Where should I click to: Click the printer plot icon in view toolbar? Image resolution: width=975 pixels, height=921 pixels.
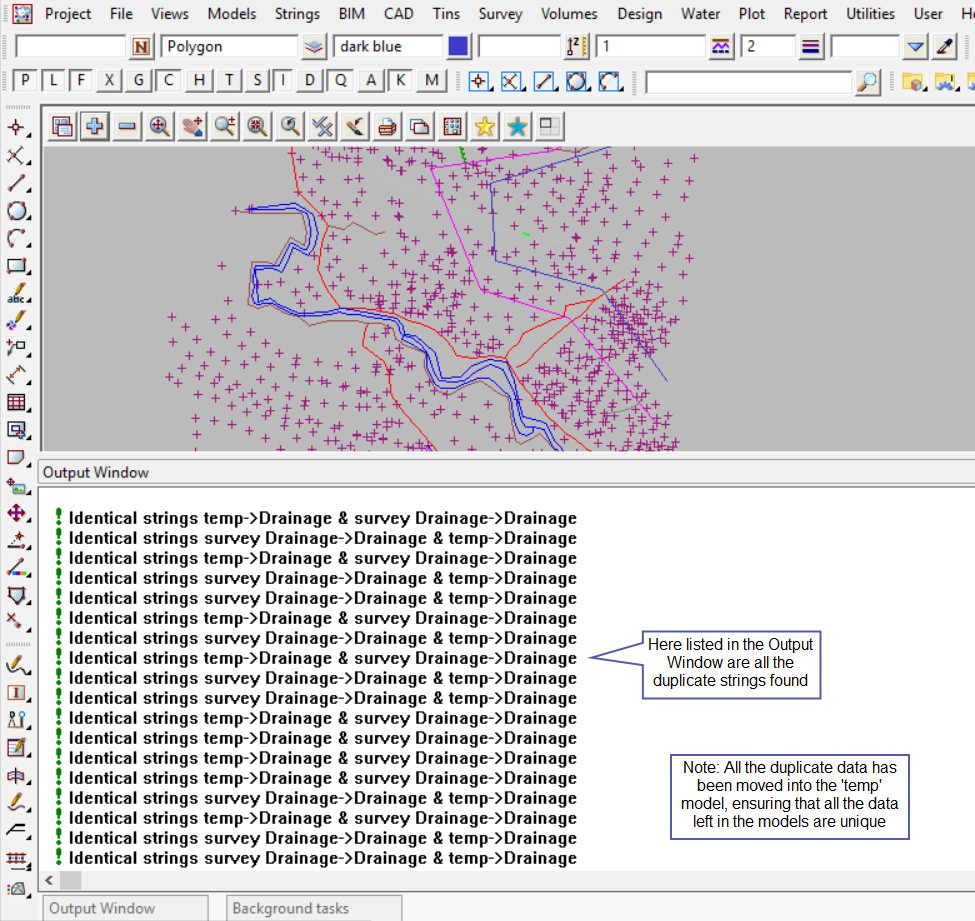pyautogui.click(x=387, y=126)
